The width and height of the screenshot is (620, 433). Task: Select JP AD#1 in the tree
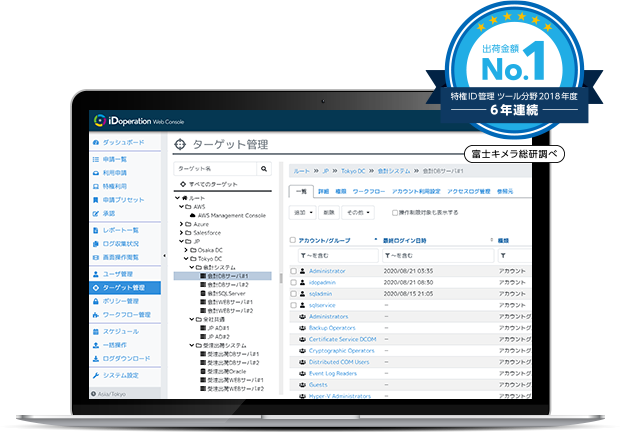[x=218, y=328]
